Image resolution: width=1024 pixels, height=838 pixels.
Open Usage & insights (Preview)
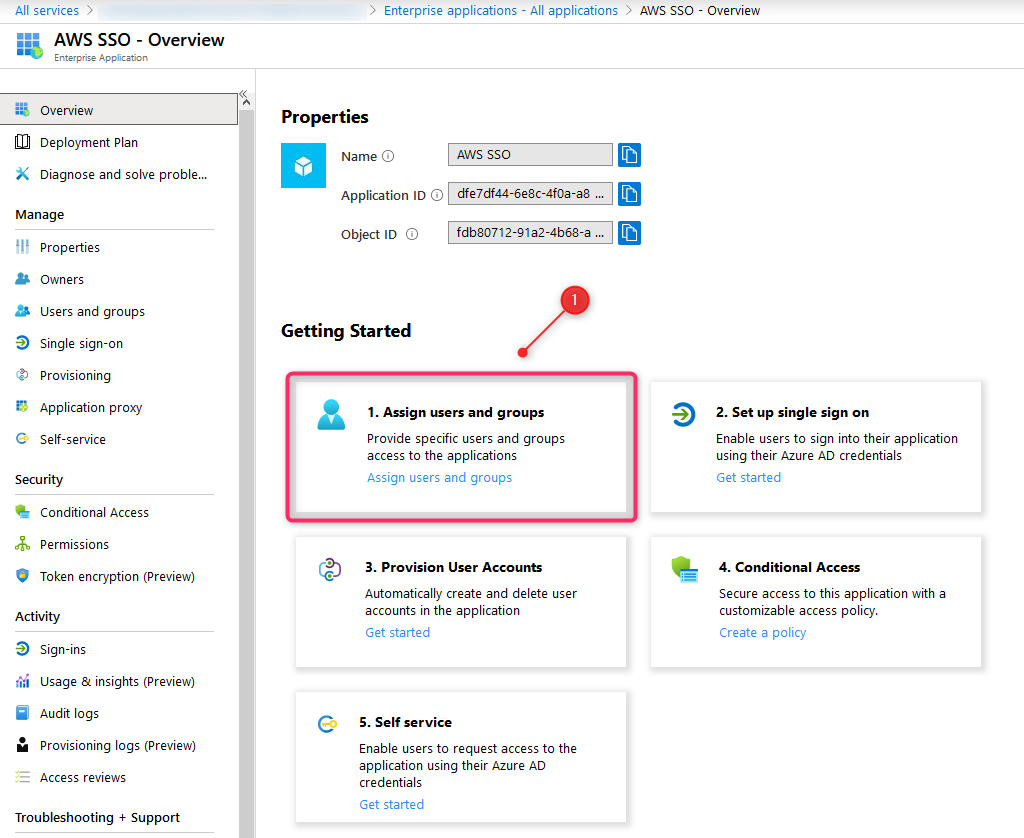(x=118, y=681)
